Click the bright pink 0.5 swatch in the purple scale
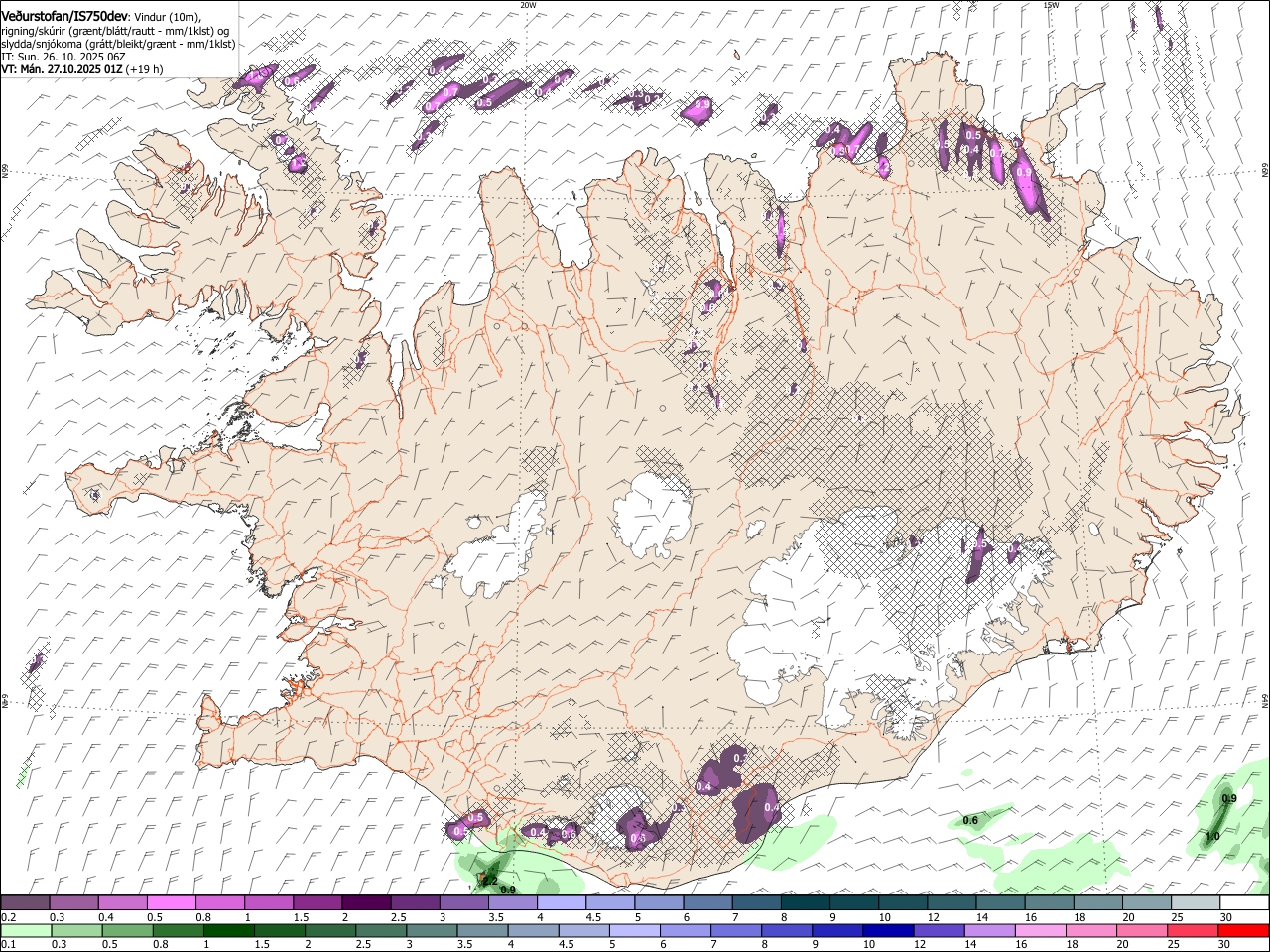 point(172,903)
